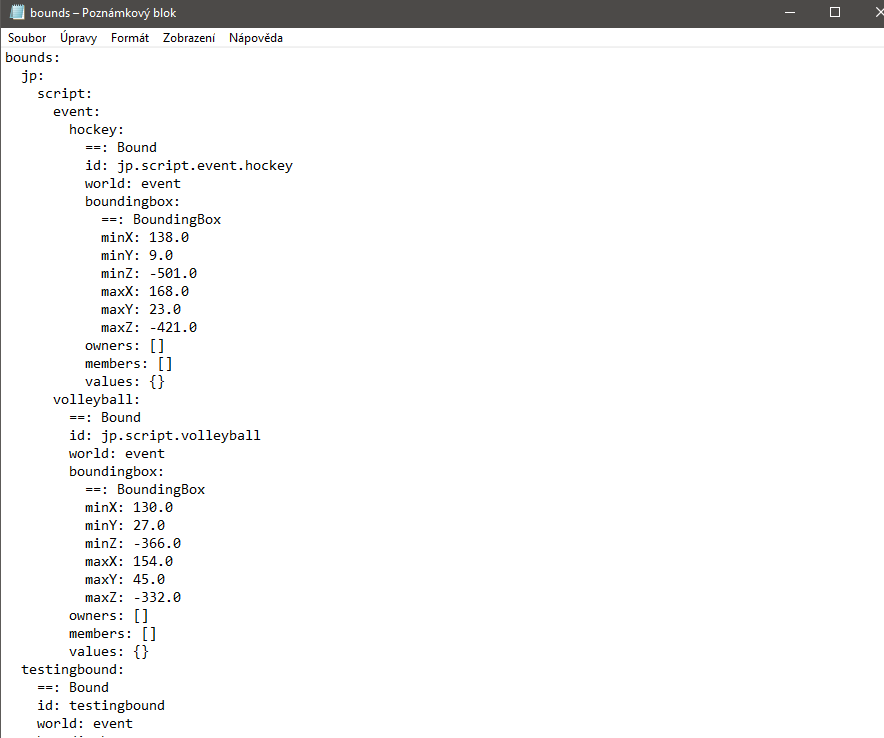This screenshot has height=738, width=884.
Task: Minimize the Poznámkový blok window
Action: [790, 12]
